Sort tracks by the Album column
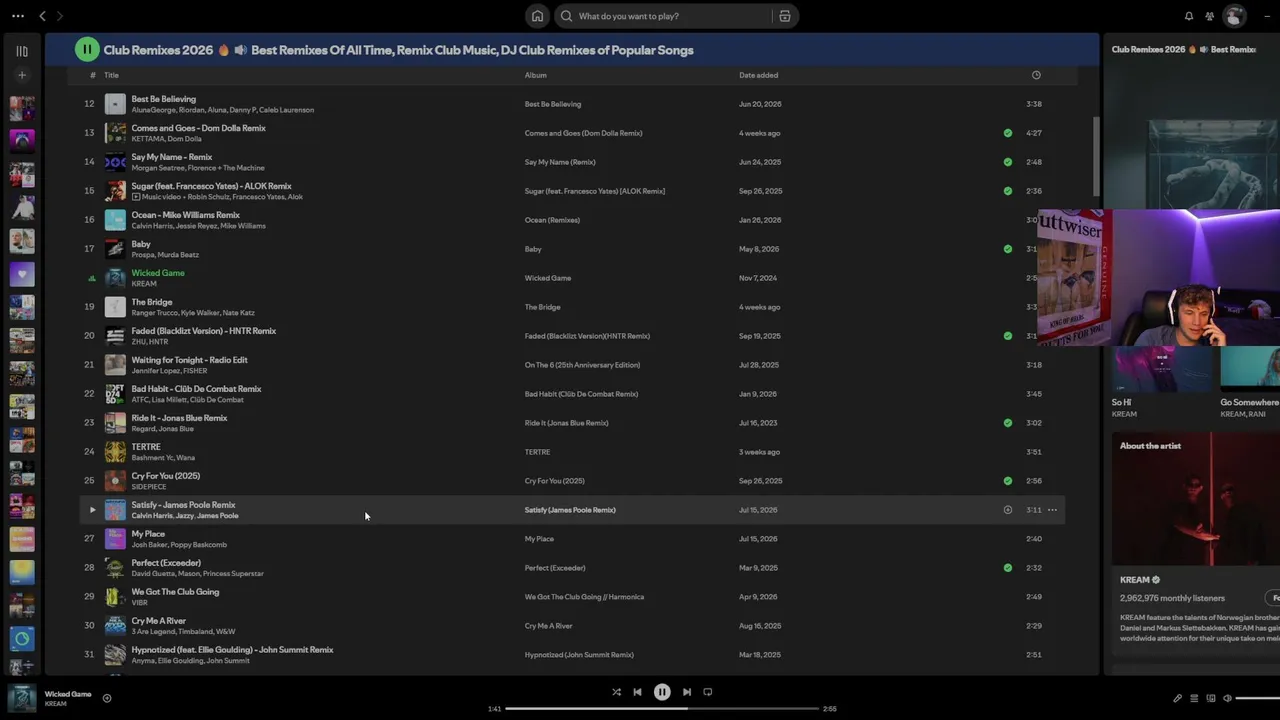Viewport: 1280px width, 720px height. (536, 75)
